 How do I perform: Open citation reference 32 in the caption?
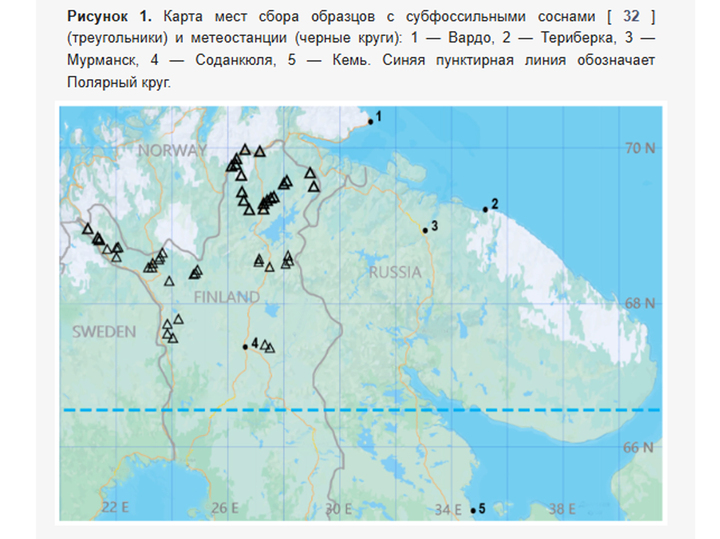pos(631,16)
